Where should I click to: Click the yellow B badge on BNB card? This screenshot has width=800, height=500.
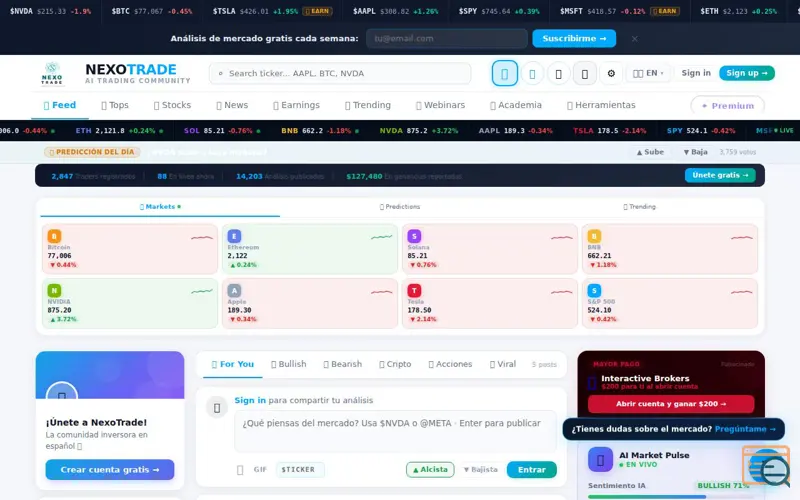click(594, 236)
